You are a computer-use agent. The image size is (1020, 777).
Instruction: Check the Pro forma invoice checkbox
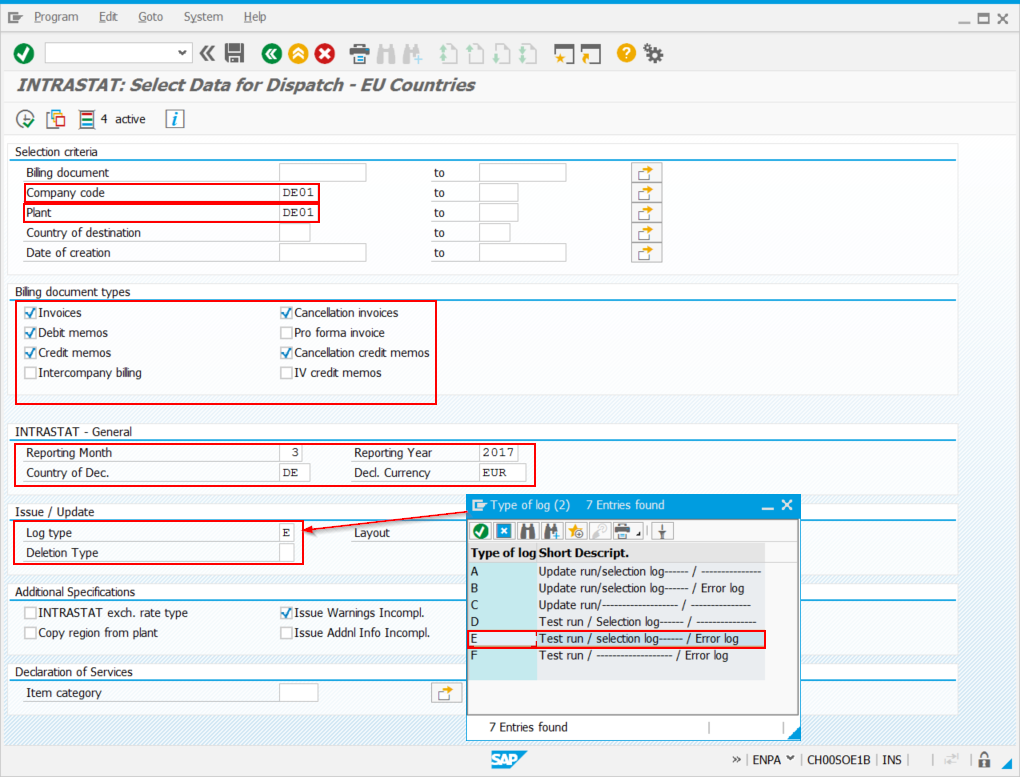[286, 333]
